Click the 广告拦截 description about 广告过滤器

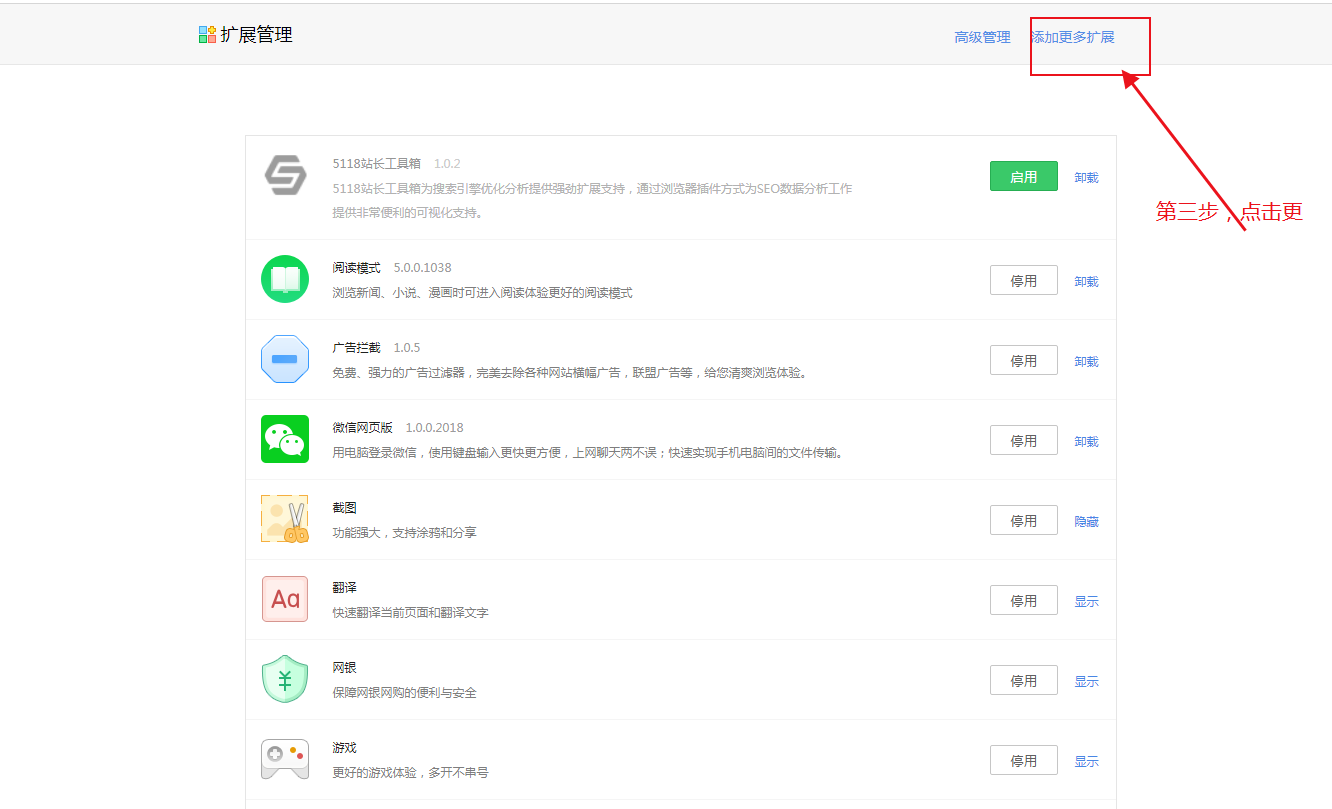[x=569, y=372]
